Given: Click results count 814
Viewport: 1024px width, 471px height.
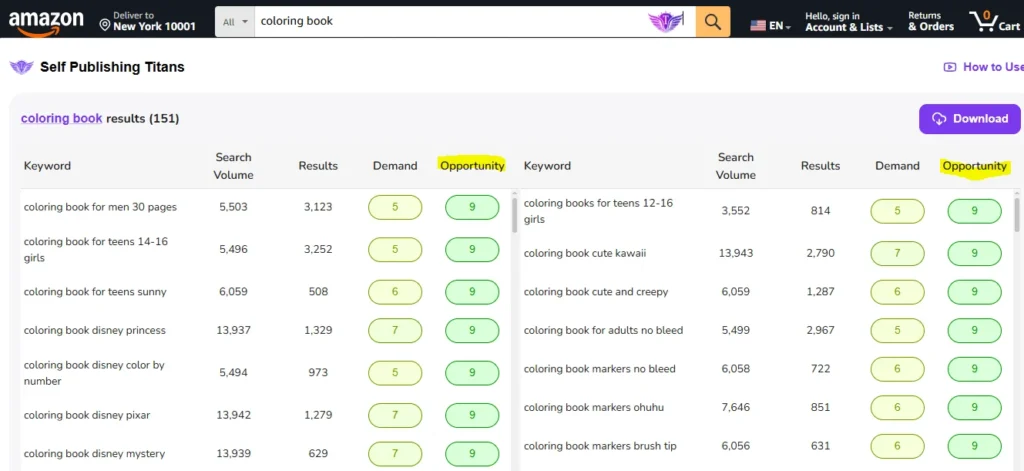Looking at the screenshot, I should click(820, 211).
